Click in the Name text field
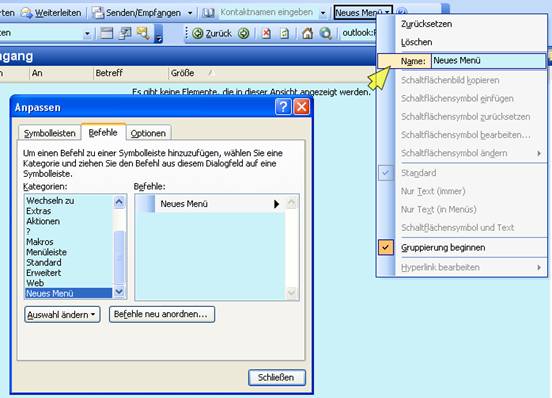Viewport: 552px width, 398px height. [x=488, y=61]
